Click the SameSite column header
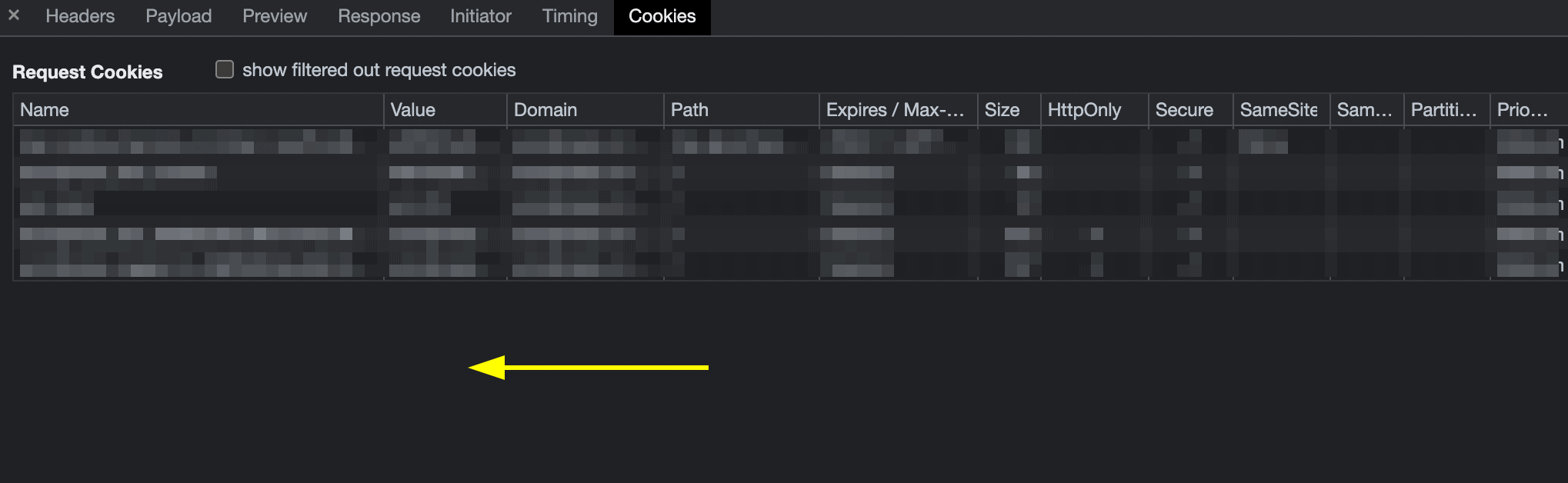Image resolution: width=1568 pixels, height=483 pixels. (1280, 110)
